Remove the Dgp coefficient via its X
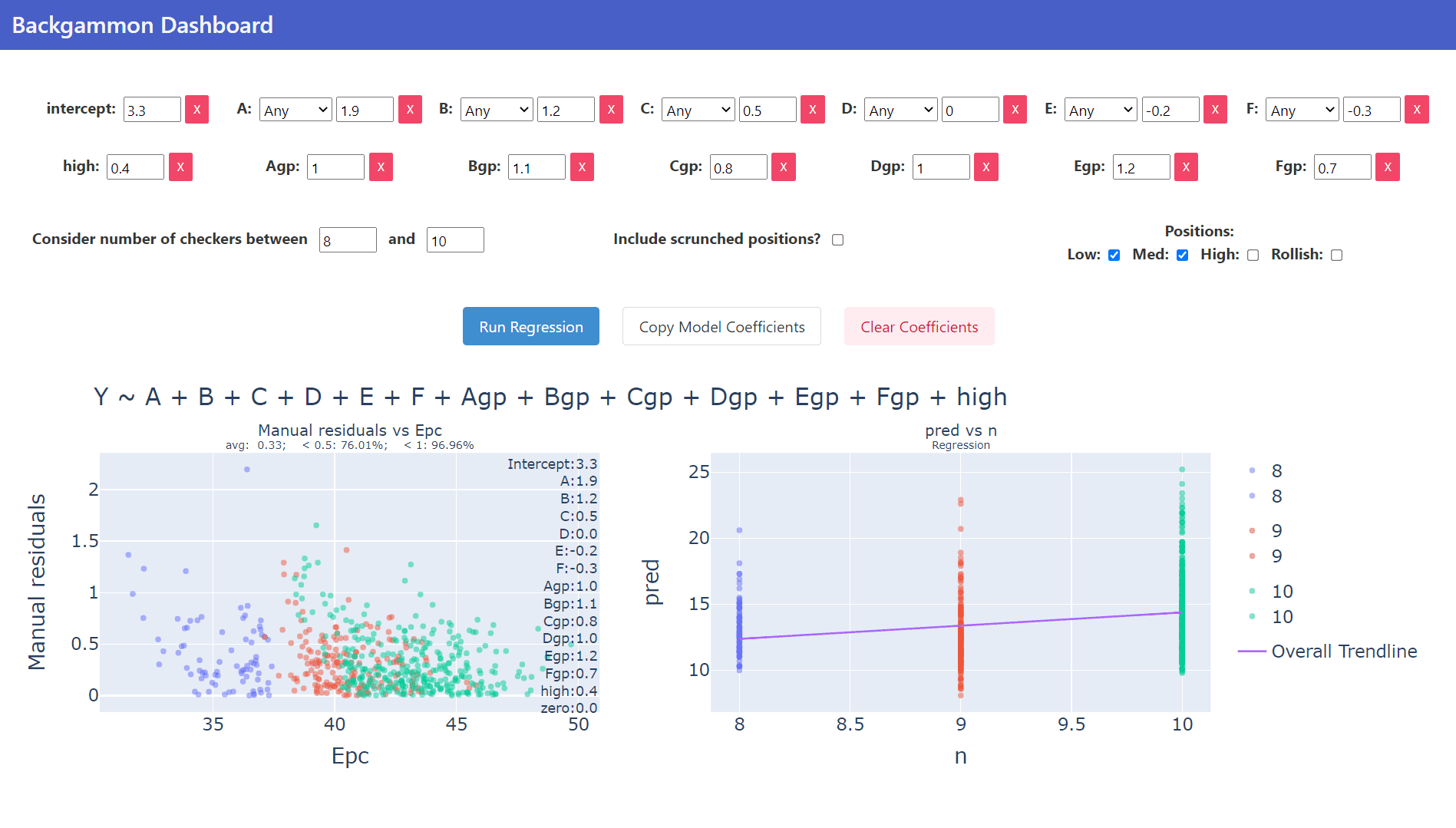The width and height of the screenshot is (1456, 828). point(986,167)
